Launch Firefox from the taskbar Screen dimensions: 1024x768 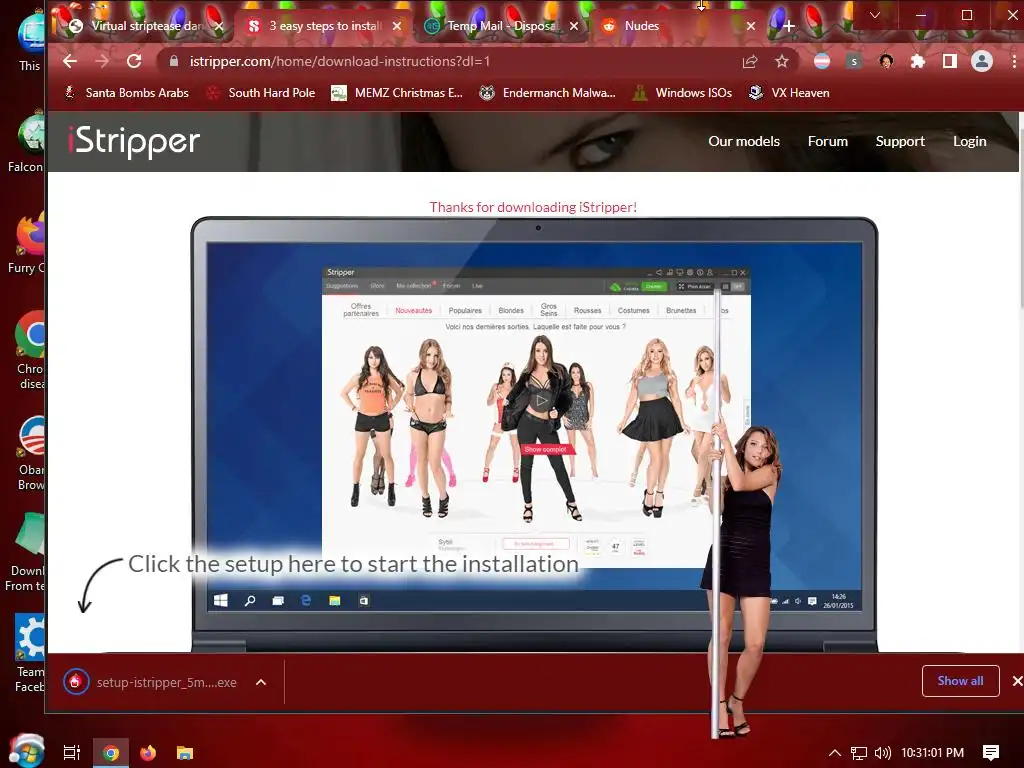[148, 752]
